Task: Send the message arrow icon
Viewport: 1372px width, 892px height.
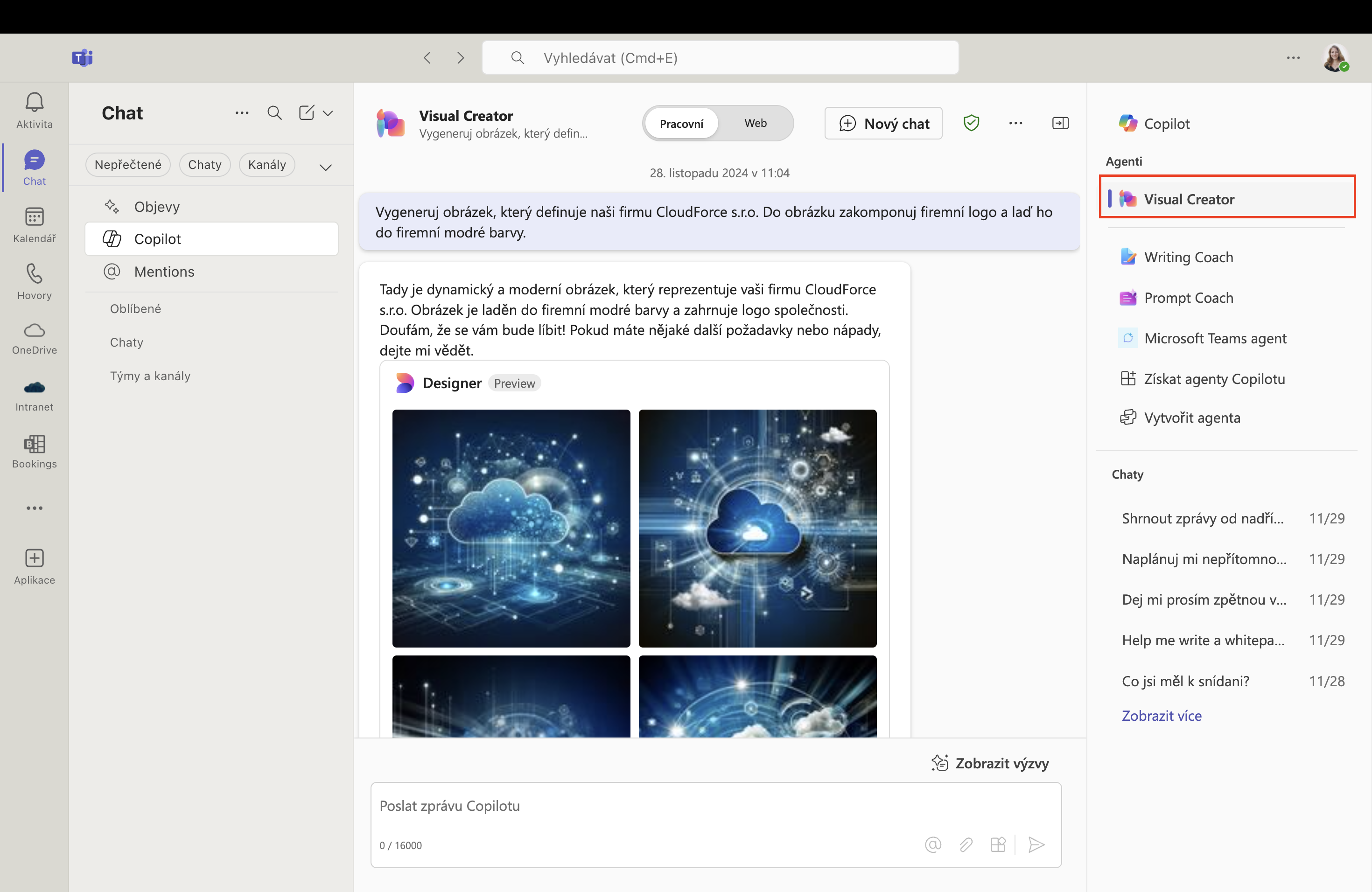Action: [1036, 845]
